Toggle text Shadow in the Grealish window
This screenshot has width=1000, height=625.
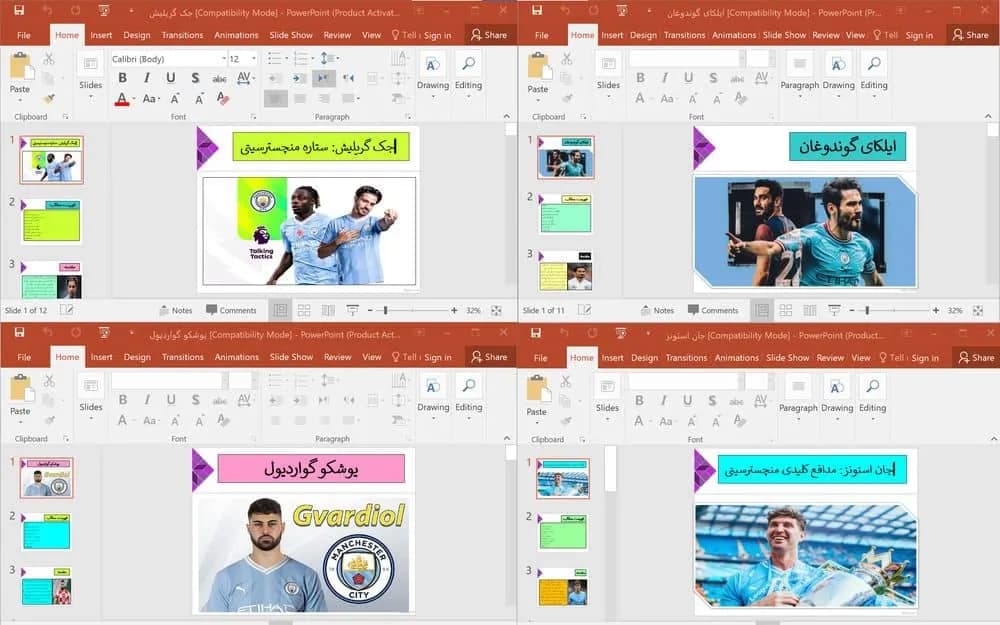195,78
